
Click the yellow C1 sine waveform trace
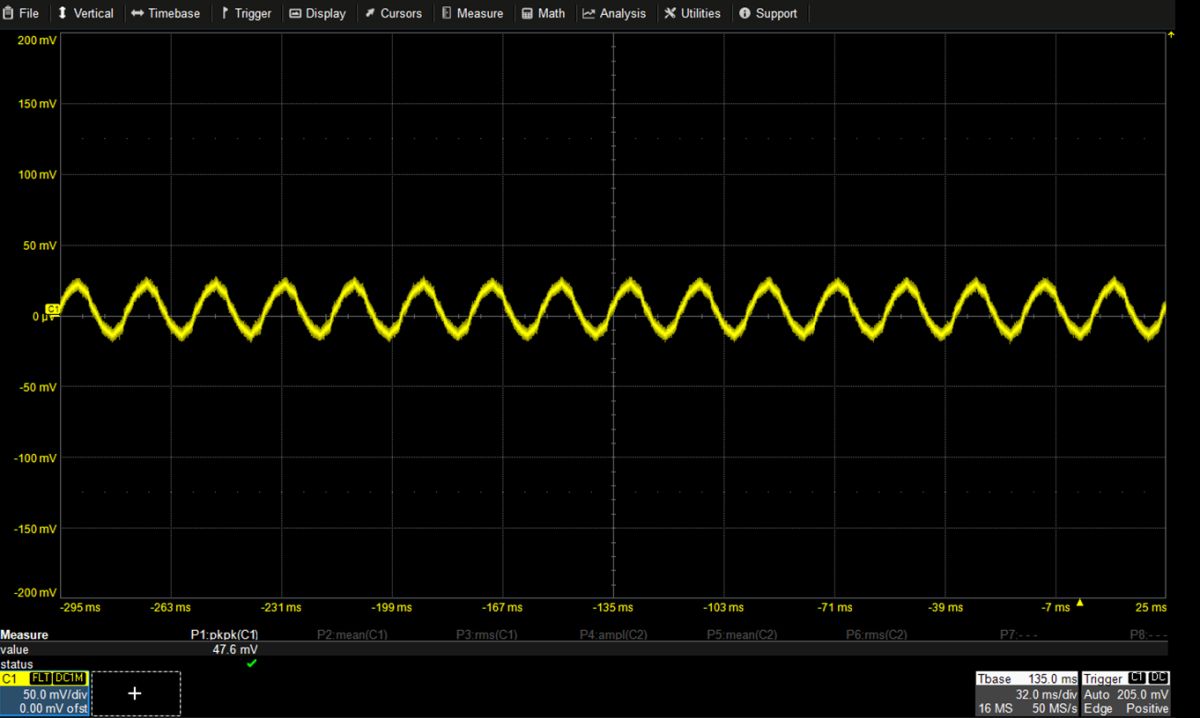tap(612, 311)
